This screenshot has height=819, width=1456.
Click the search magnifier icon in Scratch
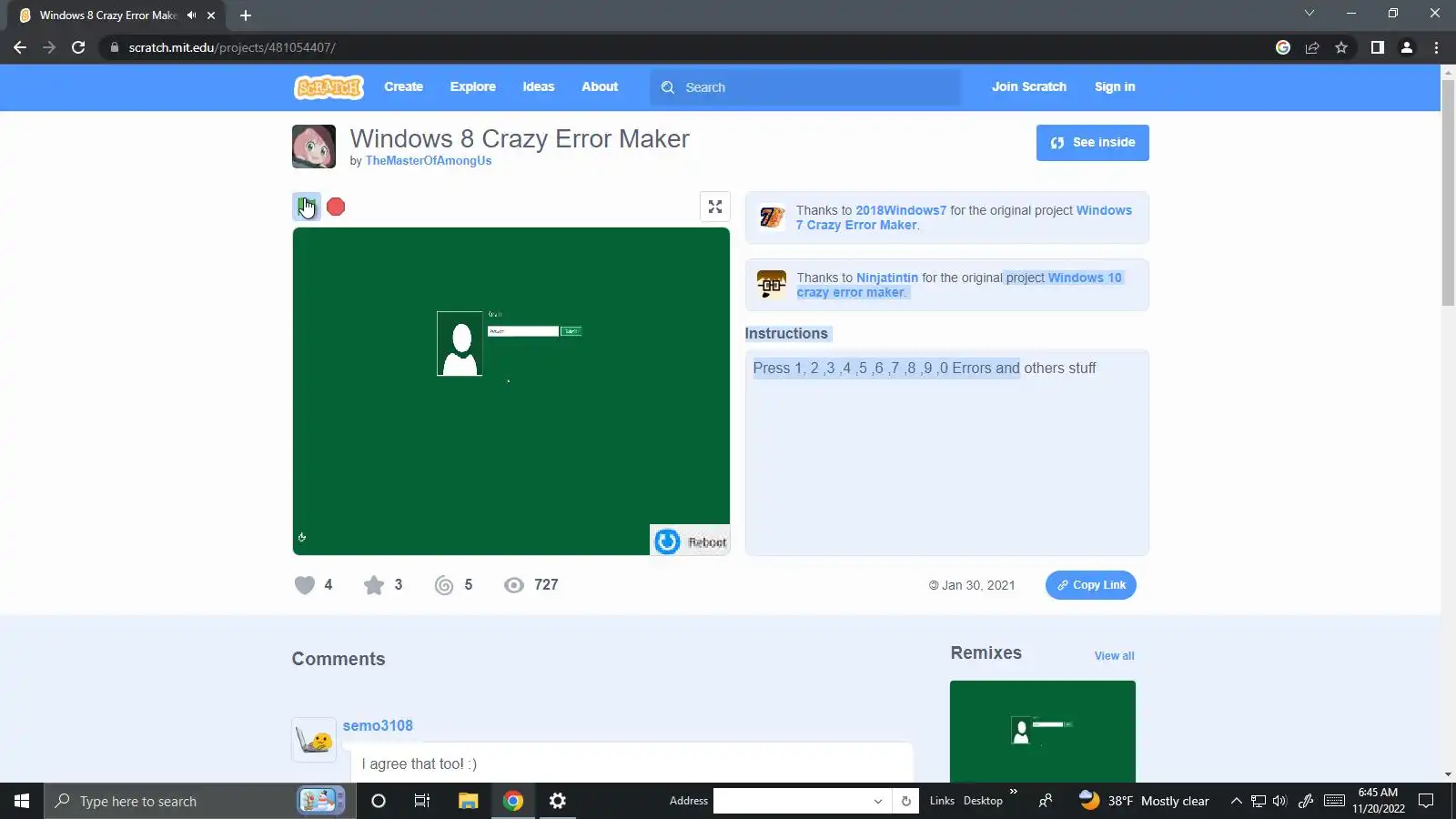[668, 87]
